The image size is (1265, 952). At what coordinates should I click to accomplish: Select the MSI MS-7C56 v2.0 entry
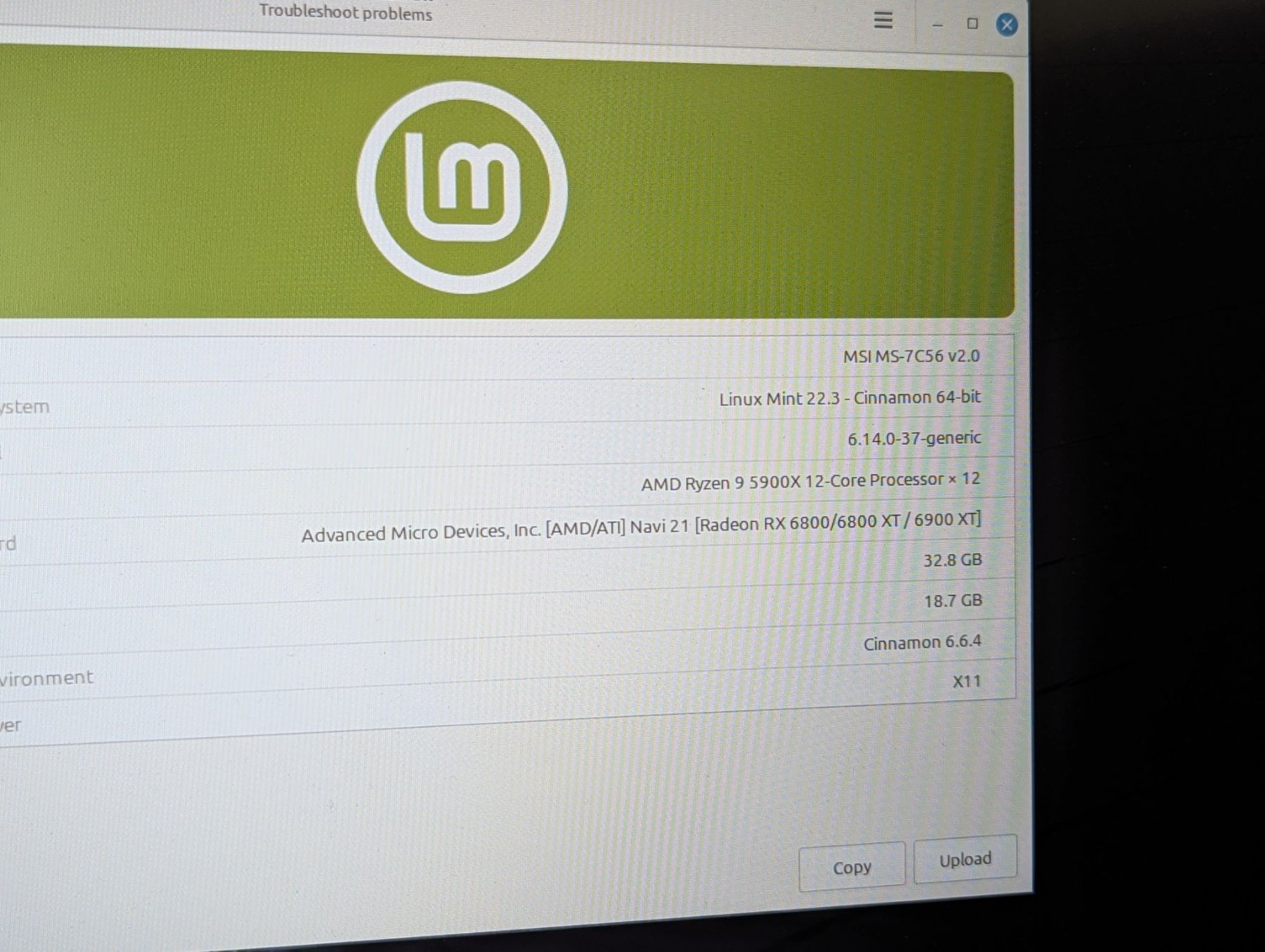coord(912,356)
